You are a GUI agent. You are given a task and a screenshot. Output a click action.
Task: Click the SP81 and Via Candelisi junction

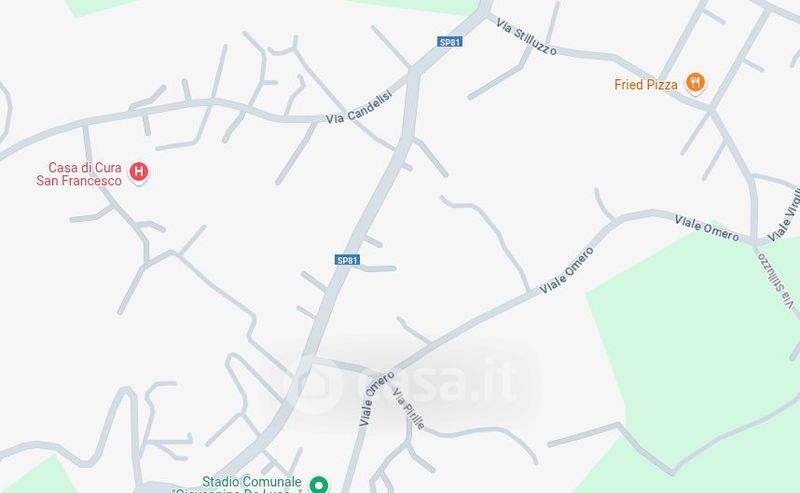413,72
